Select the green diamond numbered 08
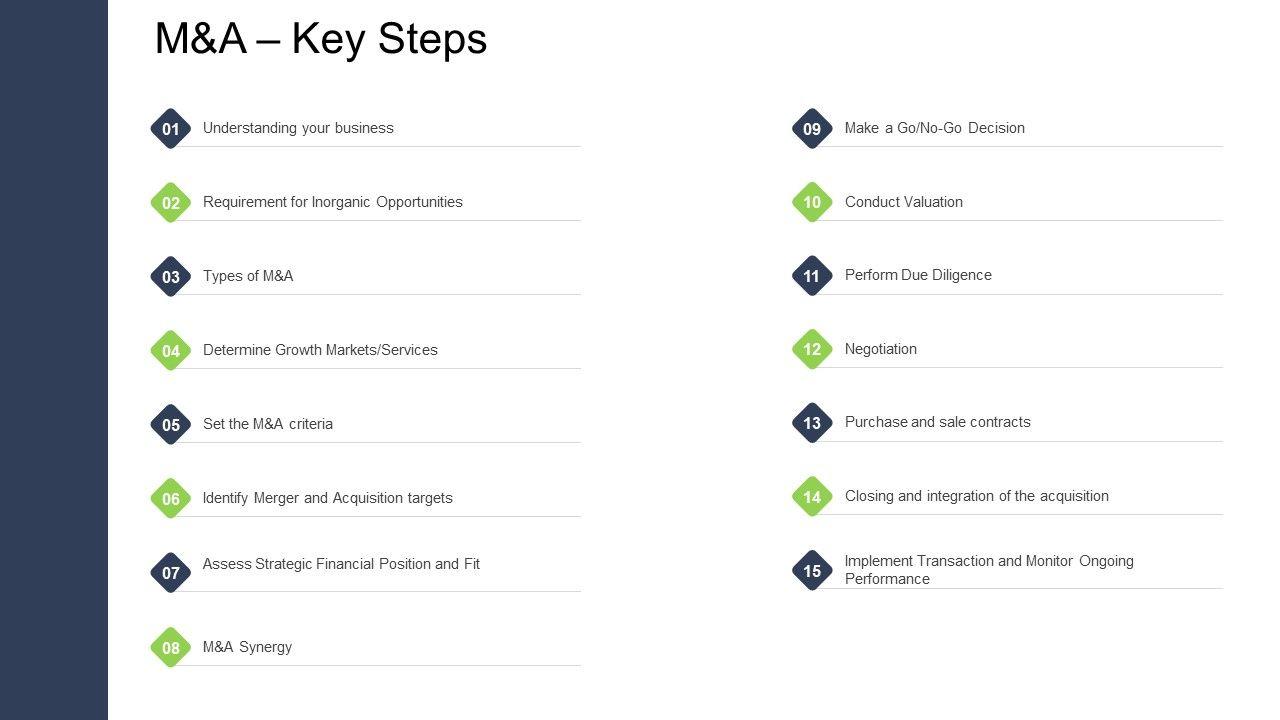Screen dimensions: 1280x720 (x=171, y=648)
